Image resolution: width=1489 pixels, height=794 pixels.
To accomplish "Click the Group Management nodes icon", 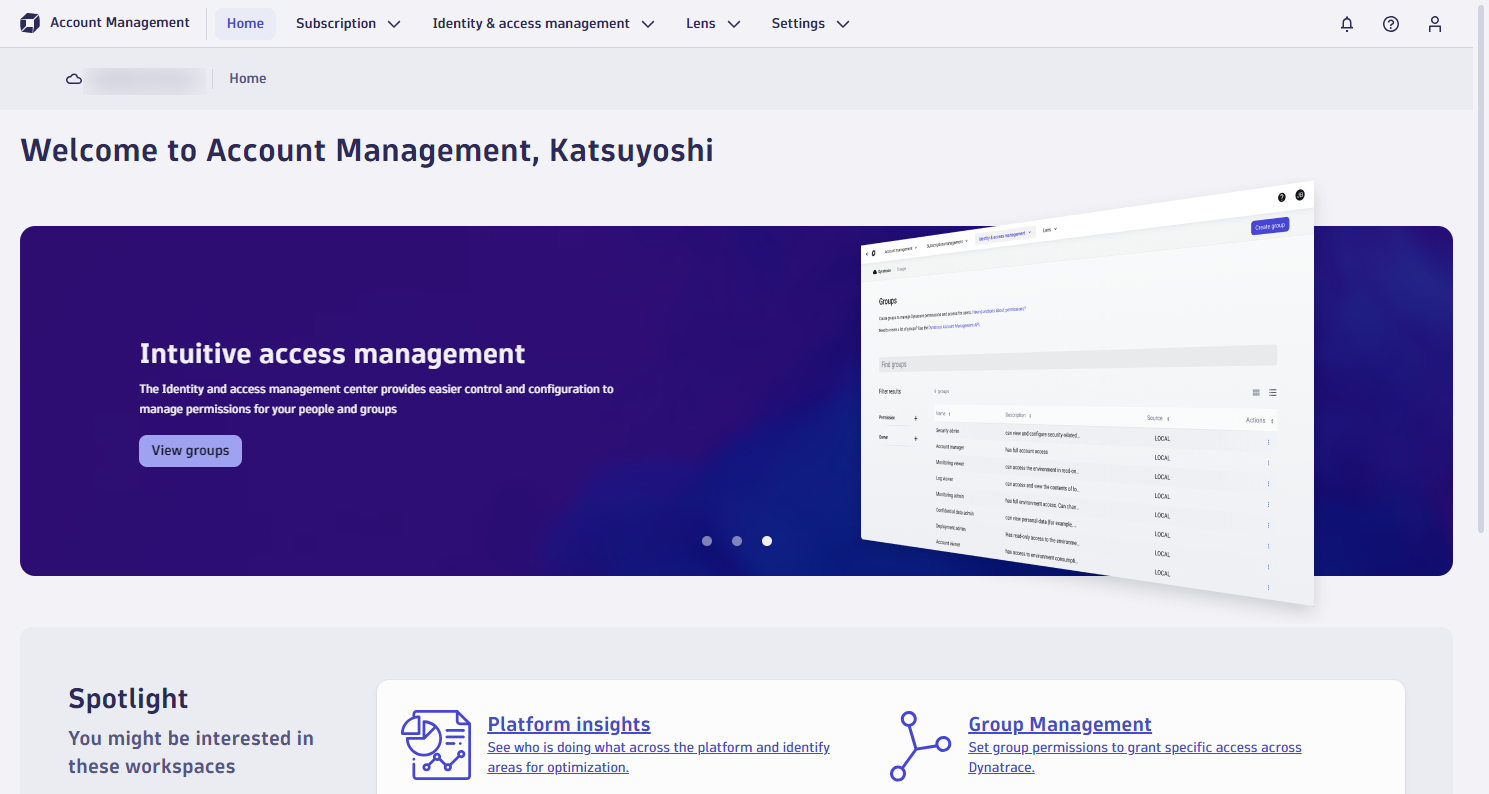I will 920,746.
